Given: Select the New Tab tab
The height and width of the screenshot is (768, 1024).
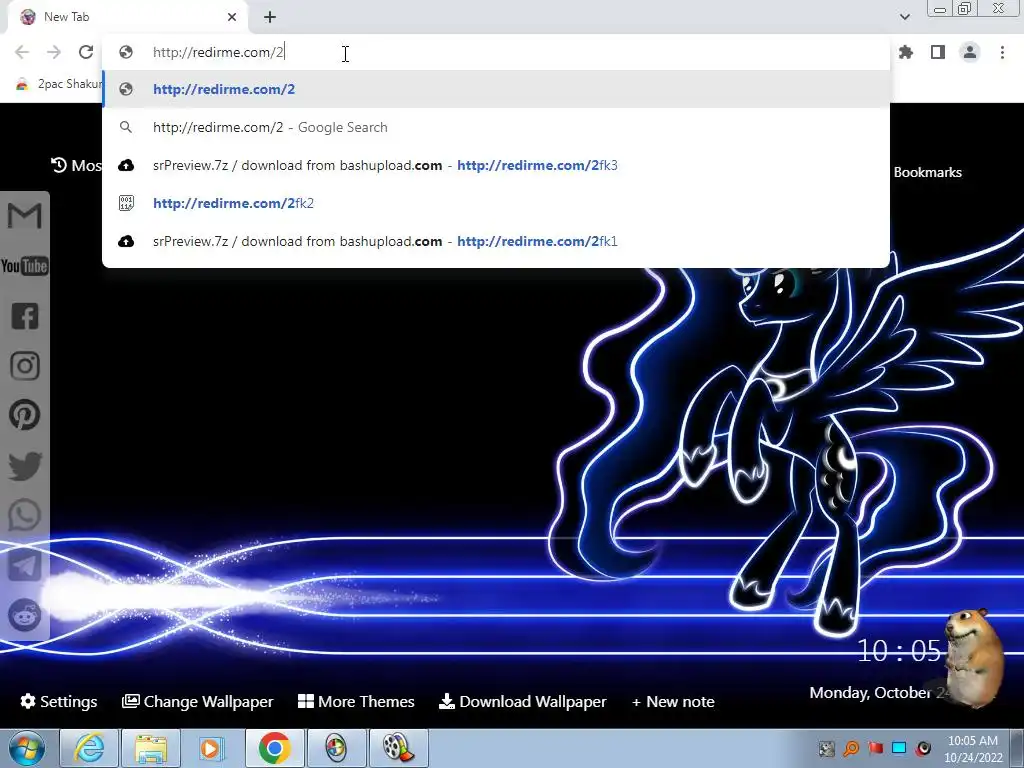Looking at the screenshot, I should 127,17.
